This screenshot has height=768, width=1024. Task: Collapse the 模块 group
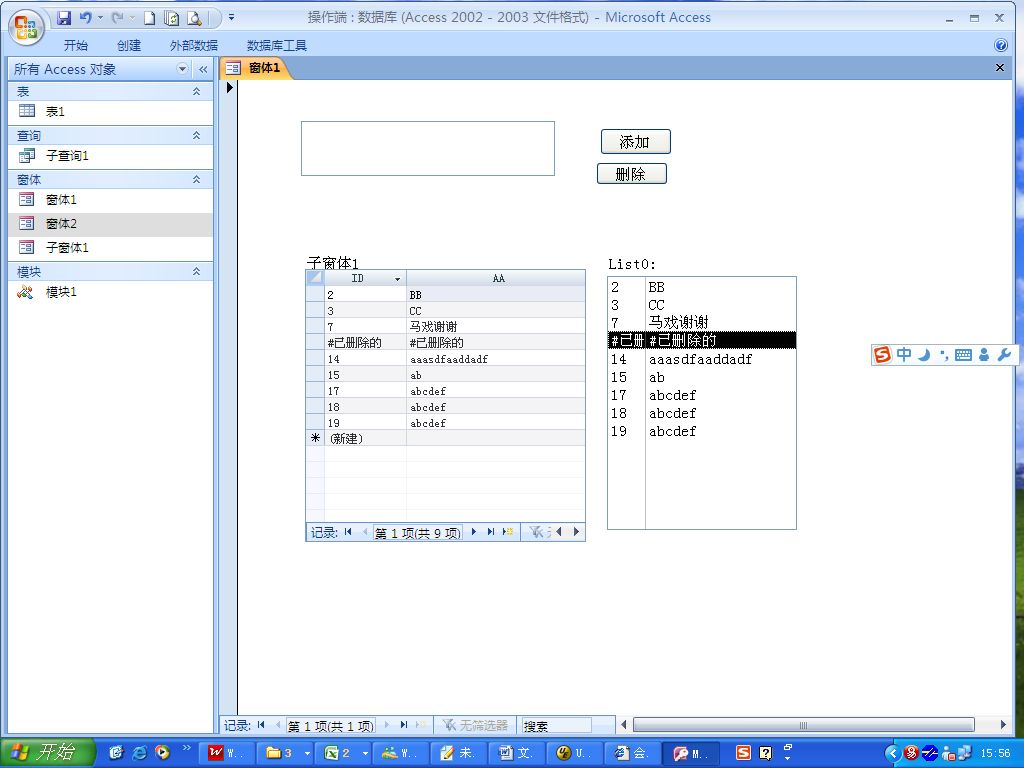tap(196, 271)
